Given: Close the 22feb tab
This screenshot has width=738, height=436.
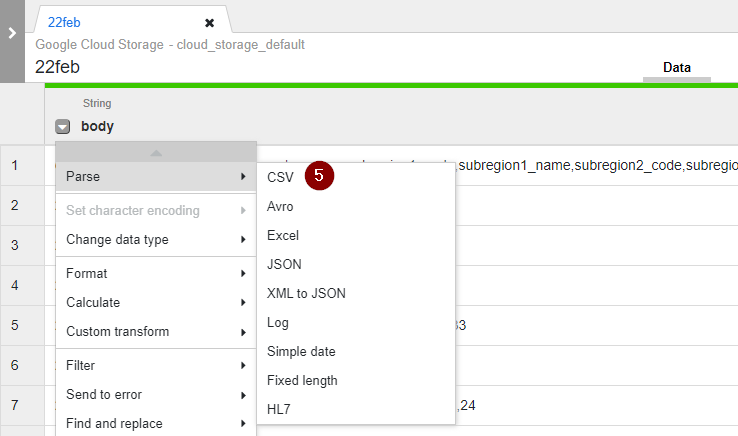Looking at the screenshot, I should point(209,22).
